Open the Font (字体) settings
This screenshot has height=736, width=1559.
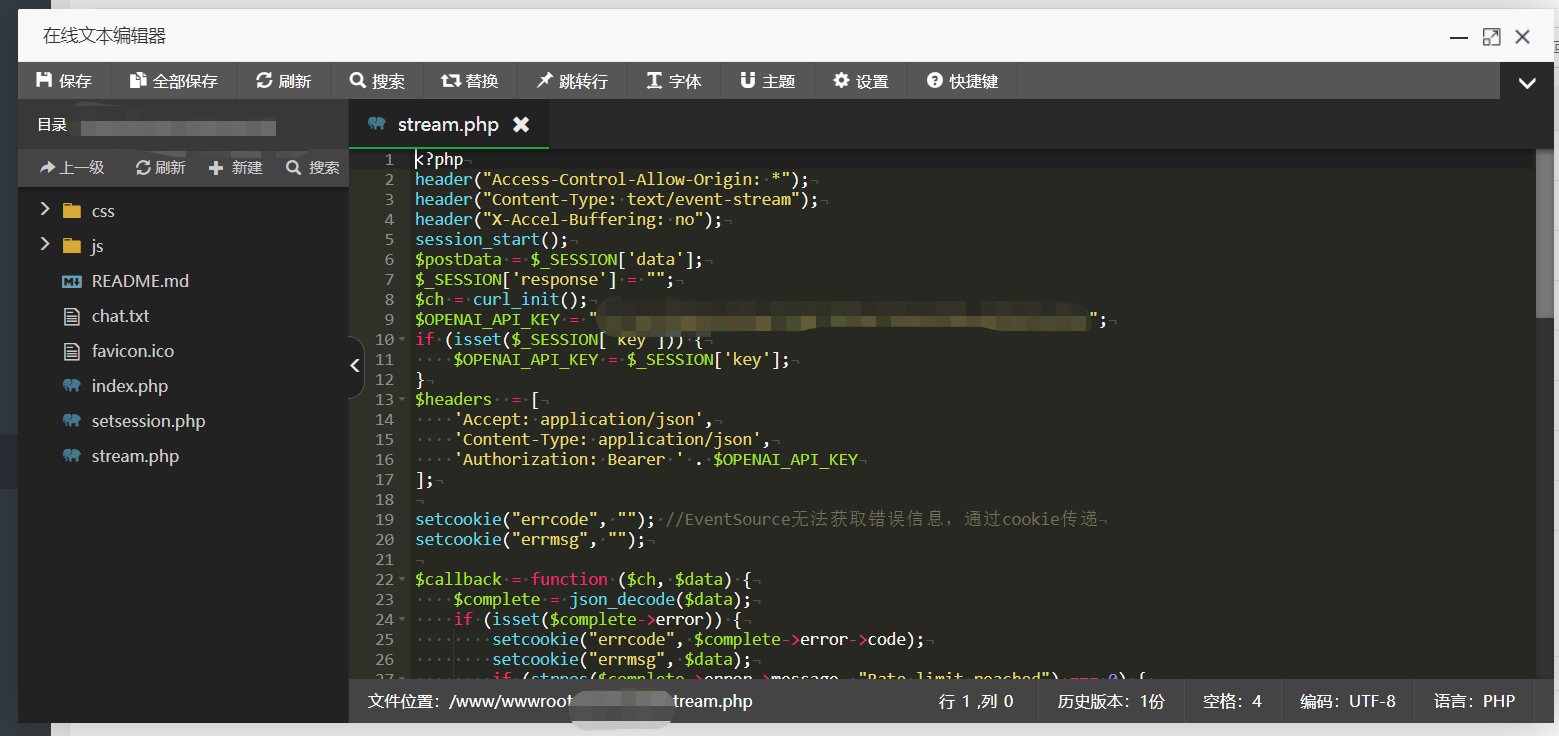click(x=674, y=81)
